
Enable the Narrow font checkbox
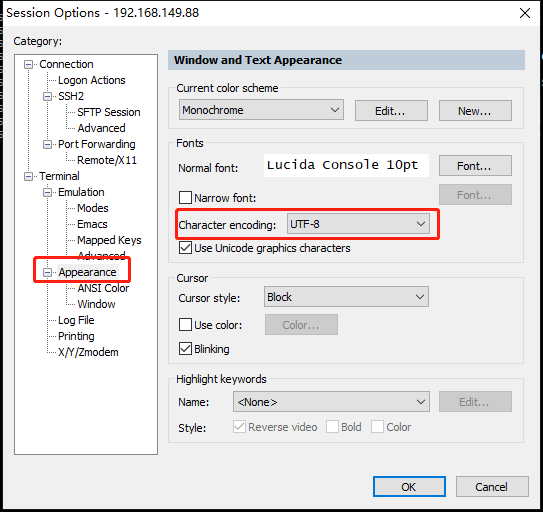[185, 198]
